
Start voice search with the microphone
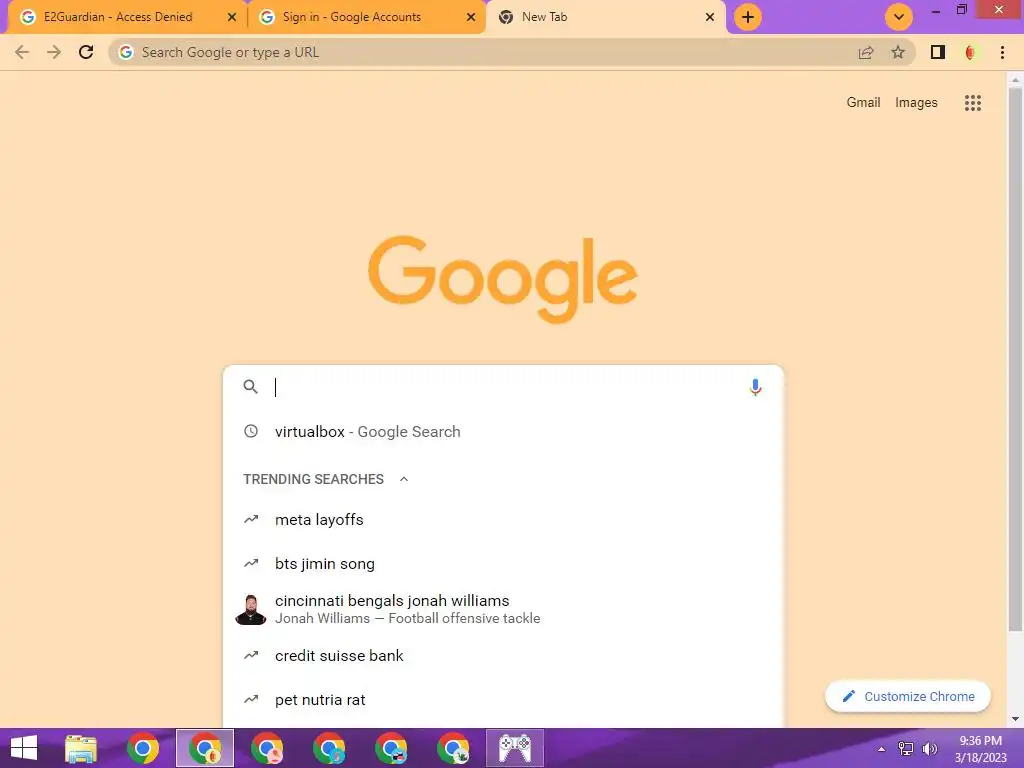[x=755, y=387]
